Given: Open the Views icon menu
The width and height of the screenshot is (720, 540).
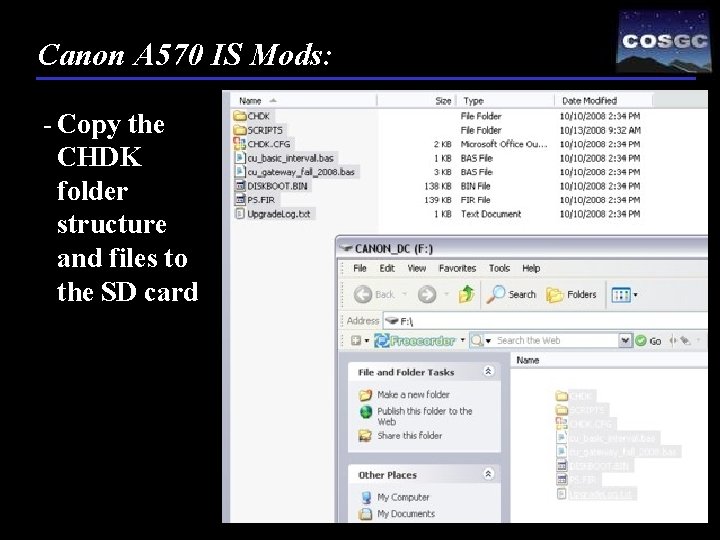Looking at the screenshot, I should click(x=621, y=295).
